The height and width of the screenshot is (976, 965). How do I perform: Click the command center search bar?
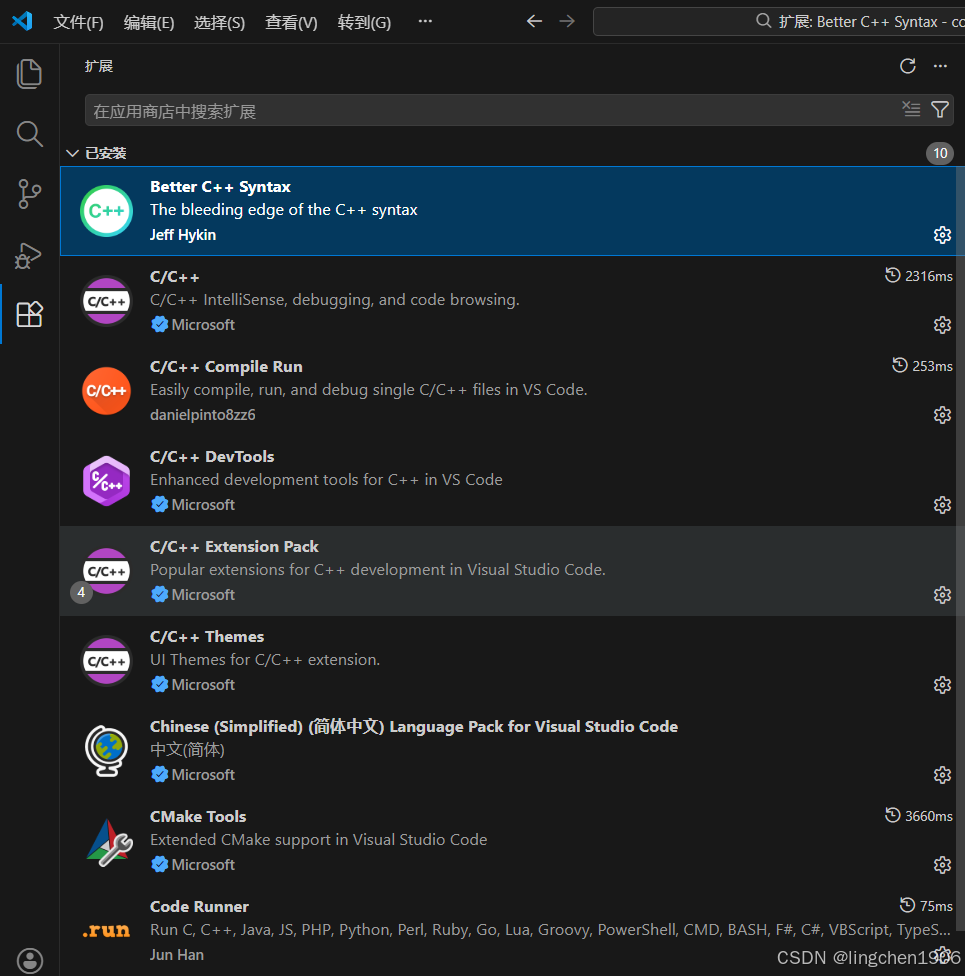click(779, 22)
